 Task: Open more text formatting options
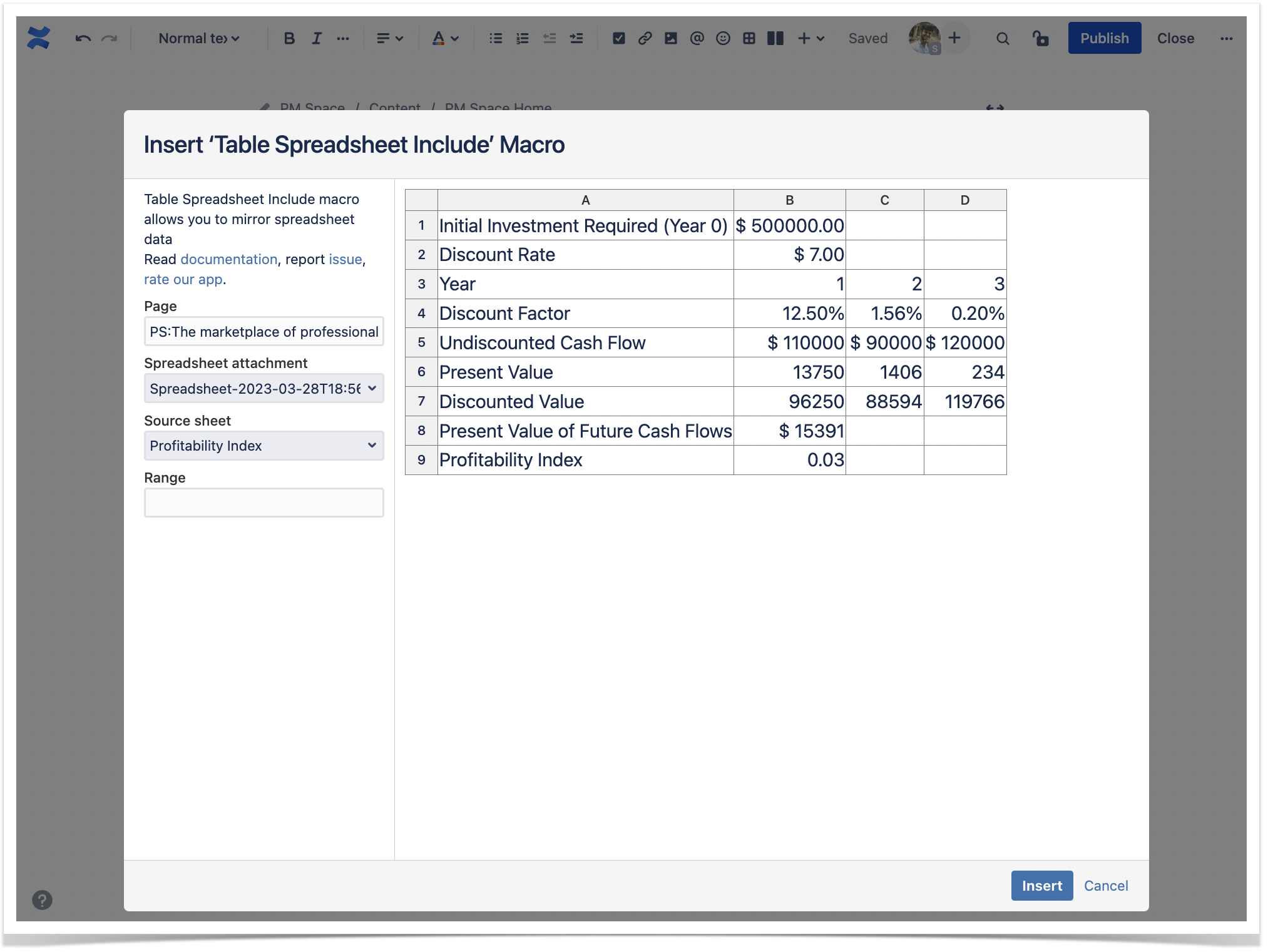click(343, 39)
